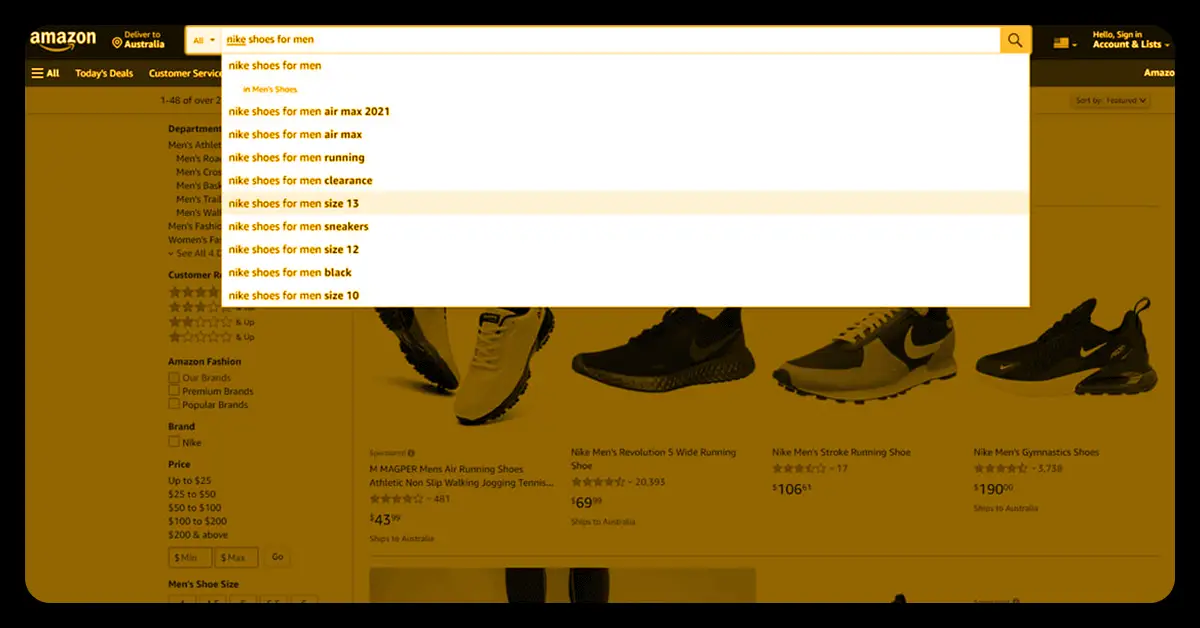
Task: Click star rating of Revolution 5 shoe
Action: [x=598, y=482]
